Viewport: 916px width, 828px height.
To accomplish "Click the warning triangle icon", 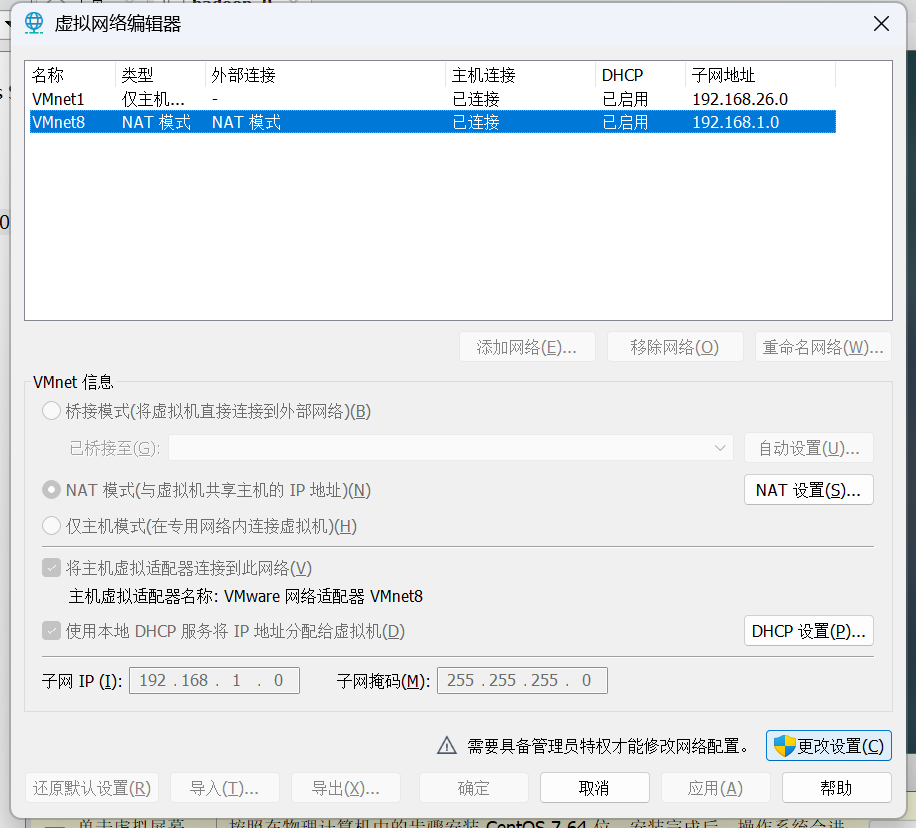I will [x=447, y=746].
